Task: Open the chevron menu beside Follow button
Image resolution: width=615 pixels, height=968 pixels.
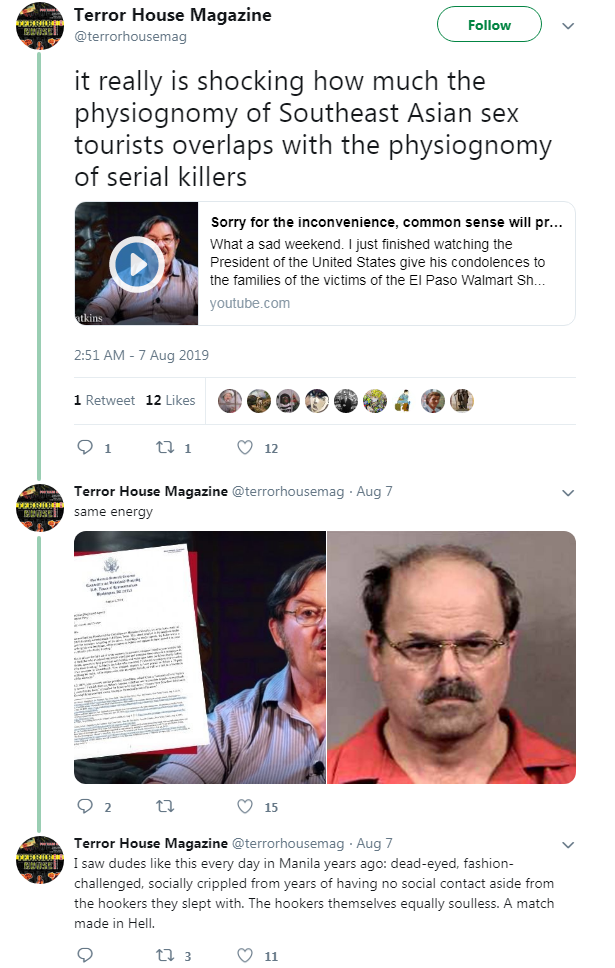Action: 568,26
